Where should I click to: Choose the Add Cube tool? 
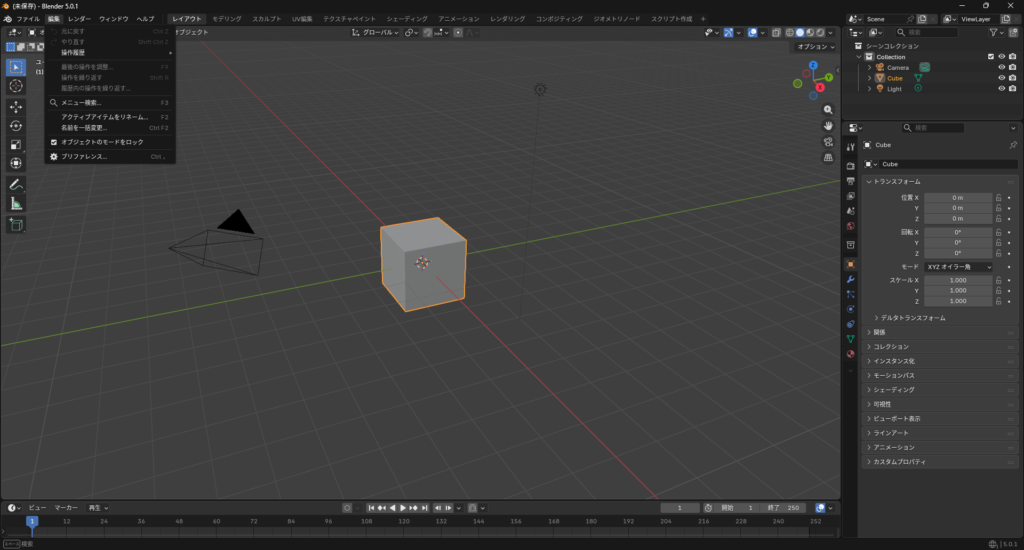(16, 225)
